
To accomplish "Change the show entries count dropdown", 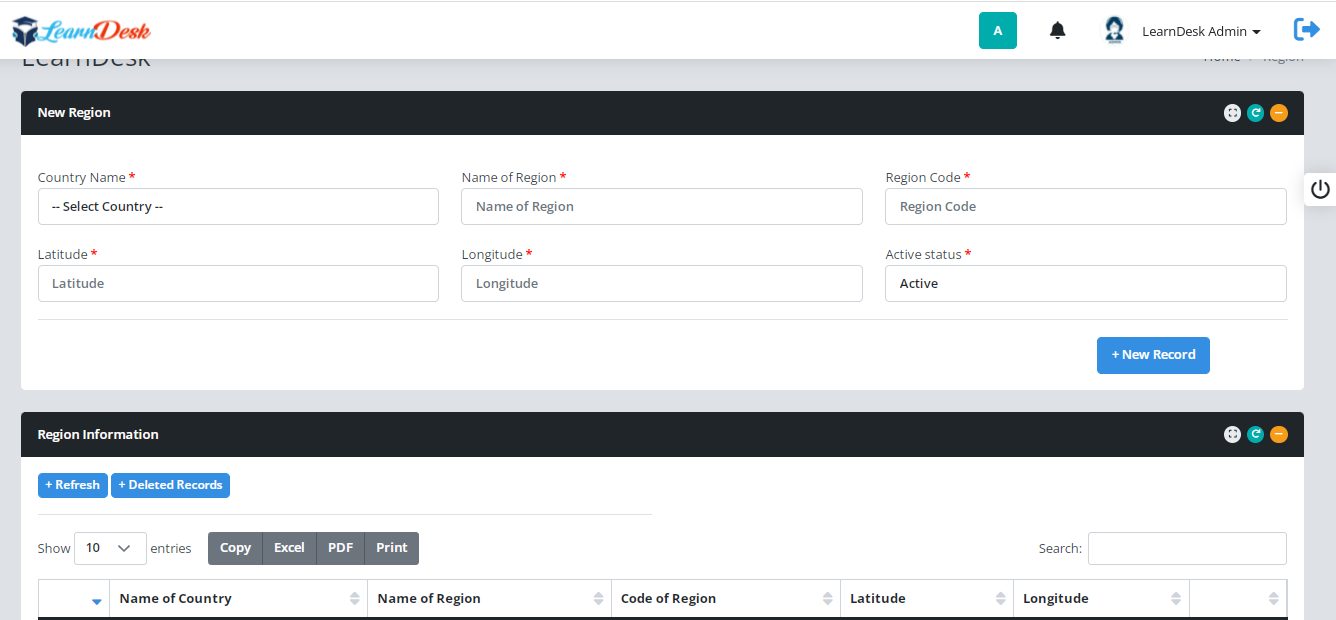I will (110, 548).
